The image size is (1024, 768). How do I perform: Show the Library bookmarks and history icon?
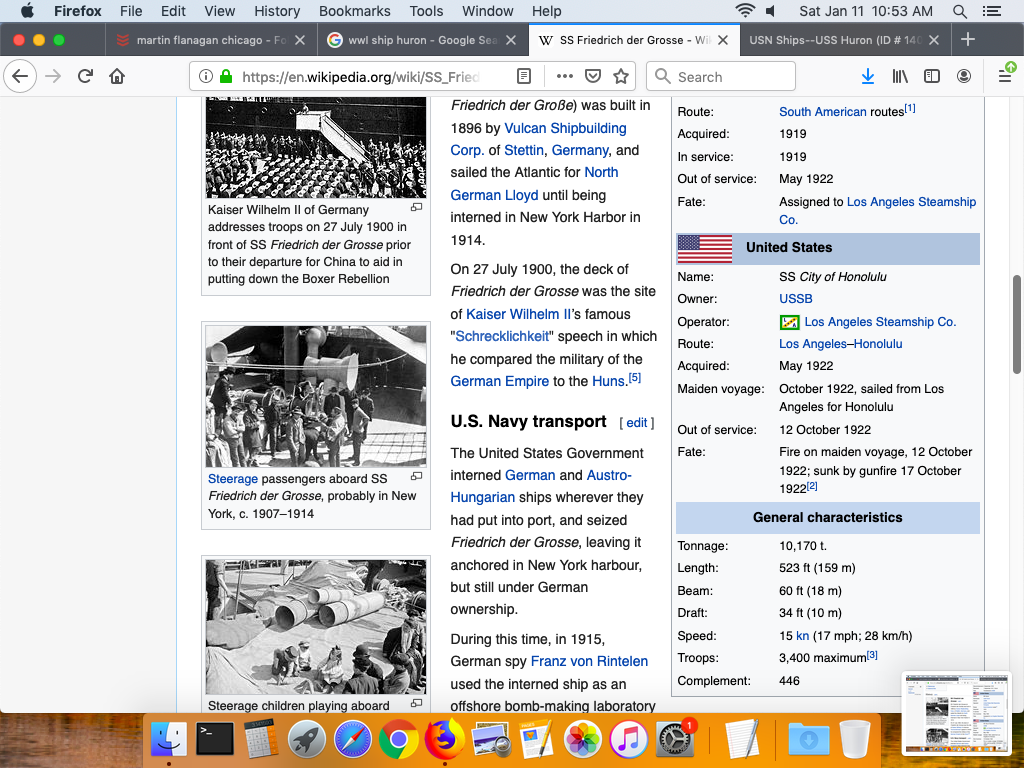(x=900, y=76)
